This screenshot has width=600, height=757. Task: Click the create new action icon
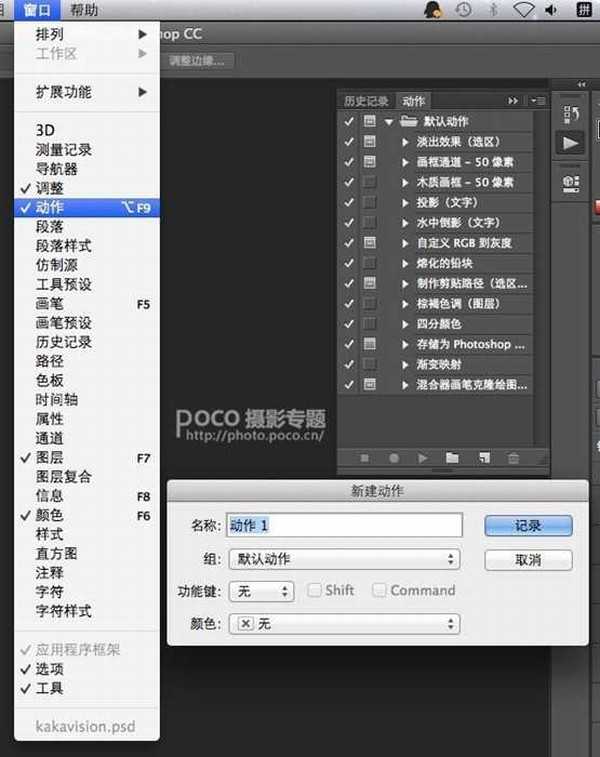tap(483, 458)
